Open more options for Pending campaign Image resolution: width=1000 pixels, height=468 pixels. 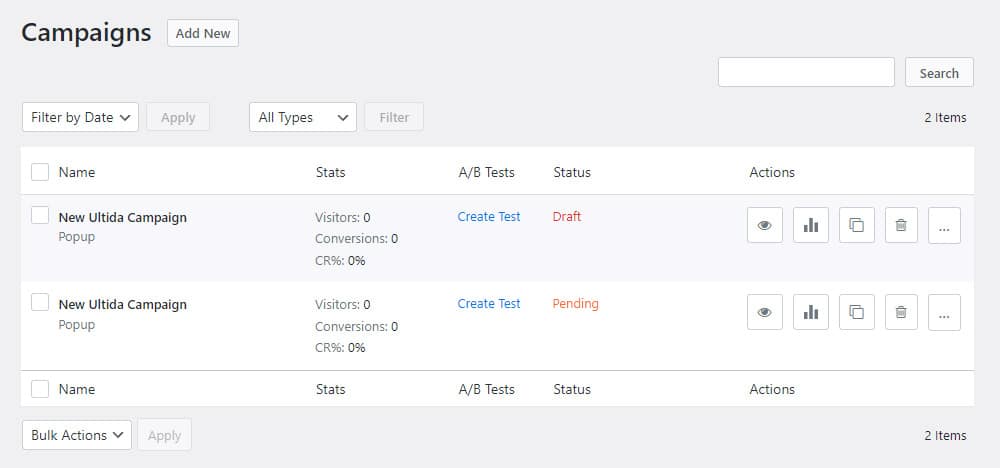[x=945, y=312]
